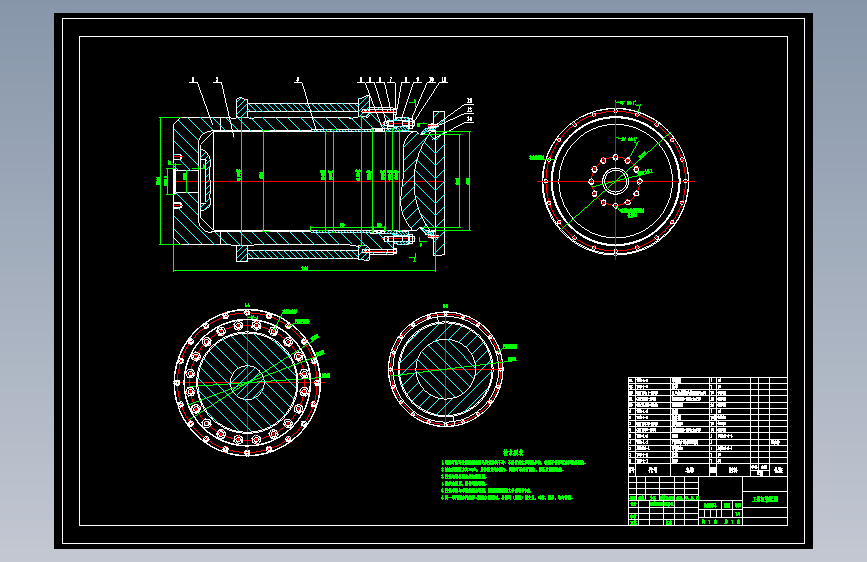Select the circular end view with the small bolt circle

(x=615, y=181)
